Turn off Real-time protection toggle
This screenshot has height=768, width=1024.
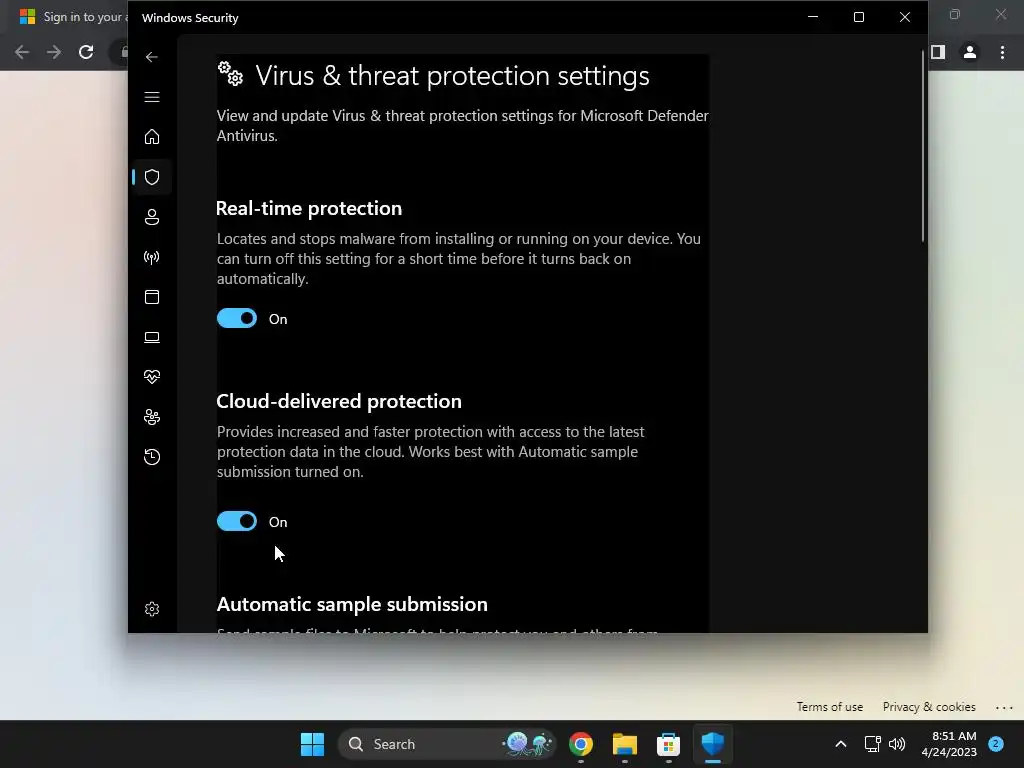pos(236,319)
